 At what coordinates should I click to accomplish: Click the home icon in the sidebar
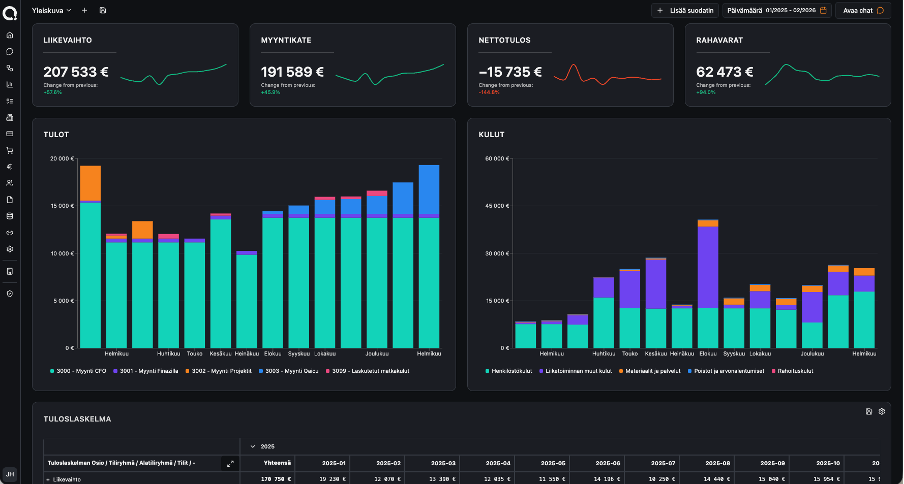click(x=10, y=35)
